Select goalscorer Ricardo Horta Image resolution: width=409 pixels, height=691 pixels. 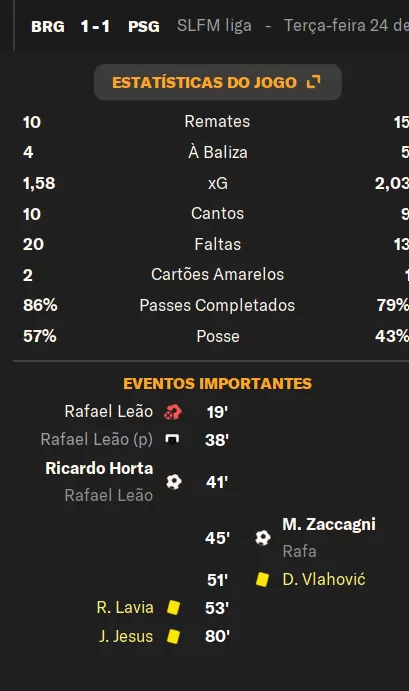99,468
